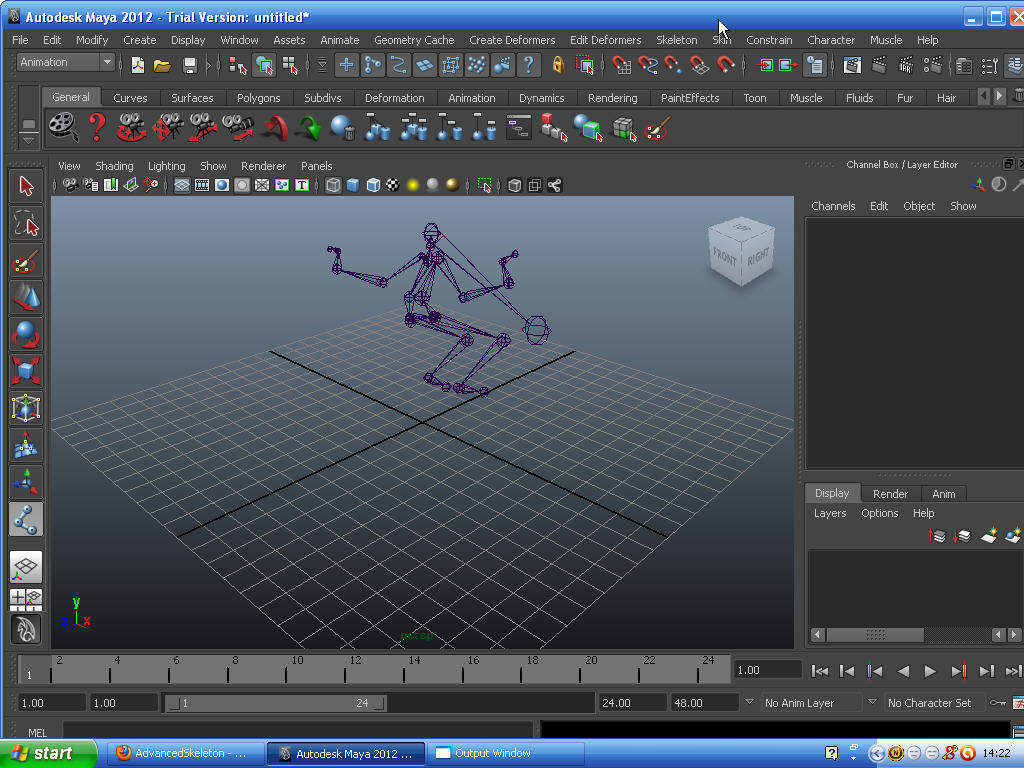Switch to the Polygons shelf tab
The width and height of the screenshot is (1024, 768).
[x=259, y=98]
